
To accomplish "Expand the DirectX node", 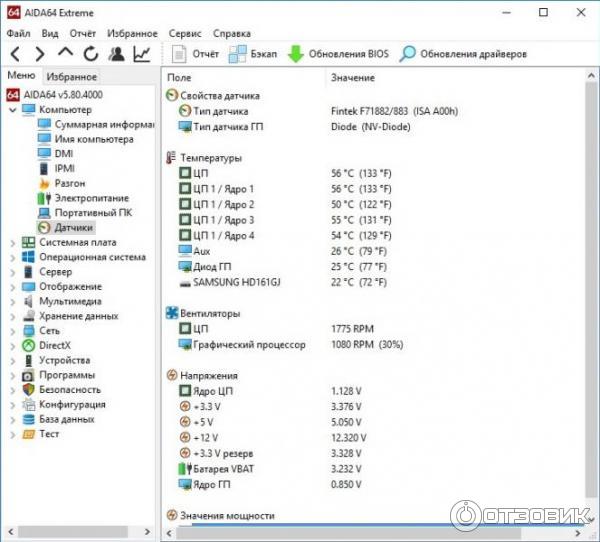I will coord(13,346).
